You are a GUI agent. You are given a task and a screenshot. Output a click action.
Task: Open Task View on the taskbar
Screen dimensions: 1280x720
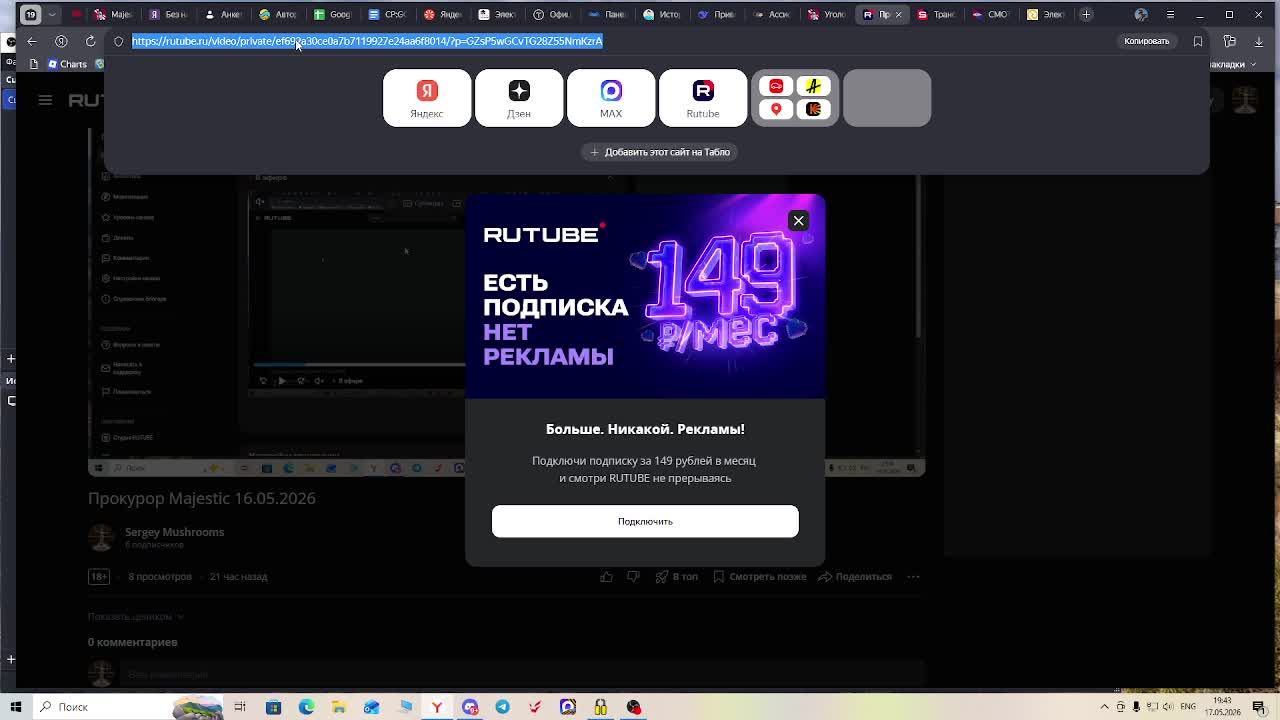click(240, 707)
